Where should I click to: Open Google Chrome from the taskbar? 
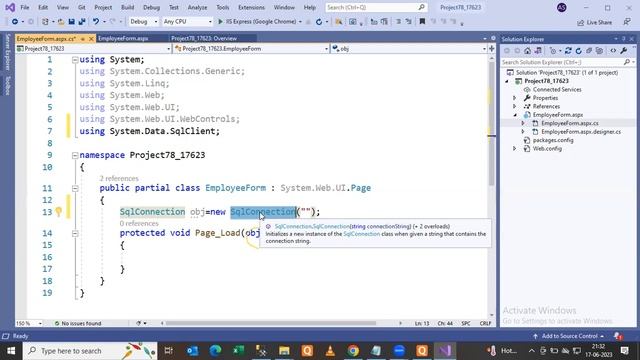click(x=353, y=351)
